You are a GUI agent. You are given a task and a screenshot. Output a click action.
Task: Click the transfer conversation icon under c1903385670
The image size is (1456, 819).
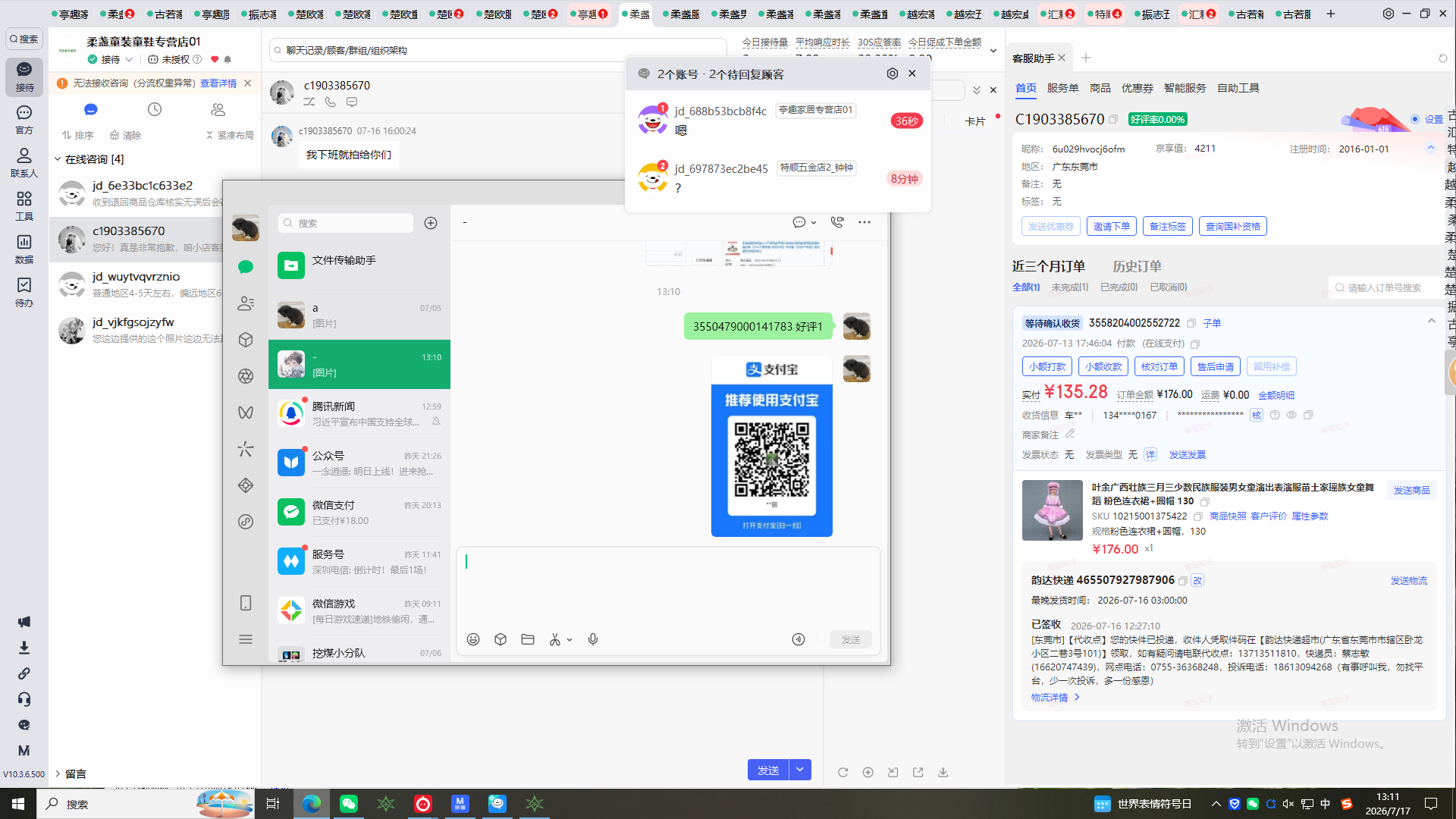point(309,102)
